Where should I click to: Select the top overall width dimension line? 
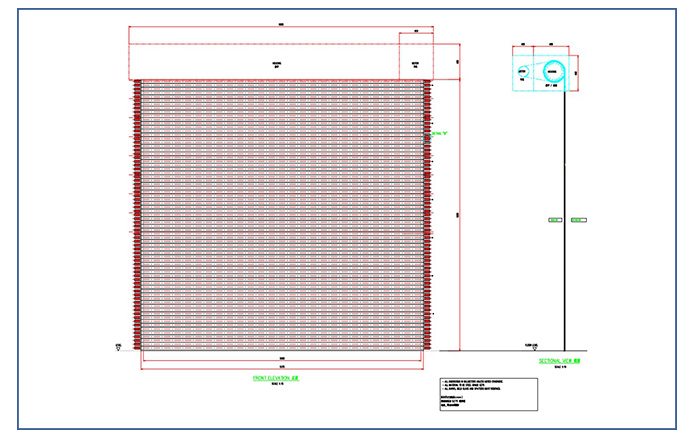(x=281, y=24)
